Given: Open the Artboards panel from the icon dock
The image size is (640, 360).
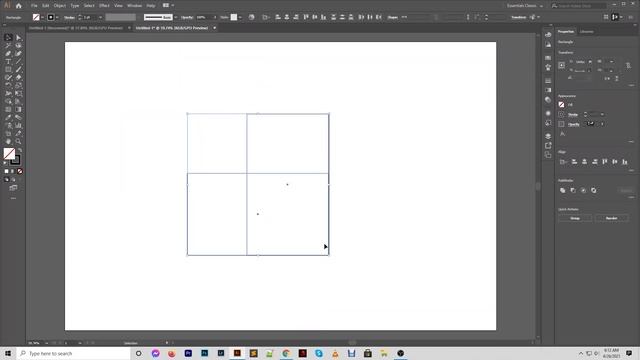Looking at the screenshot, I should pos(548,155).
